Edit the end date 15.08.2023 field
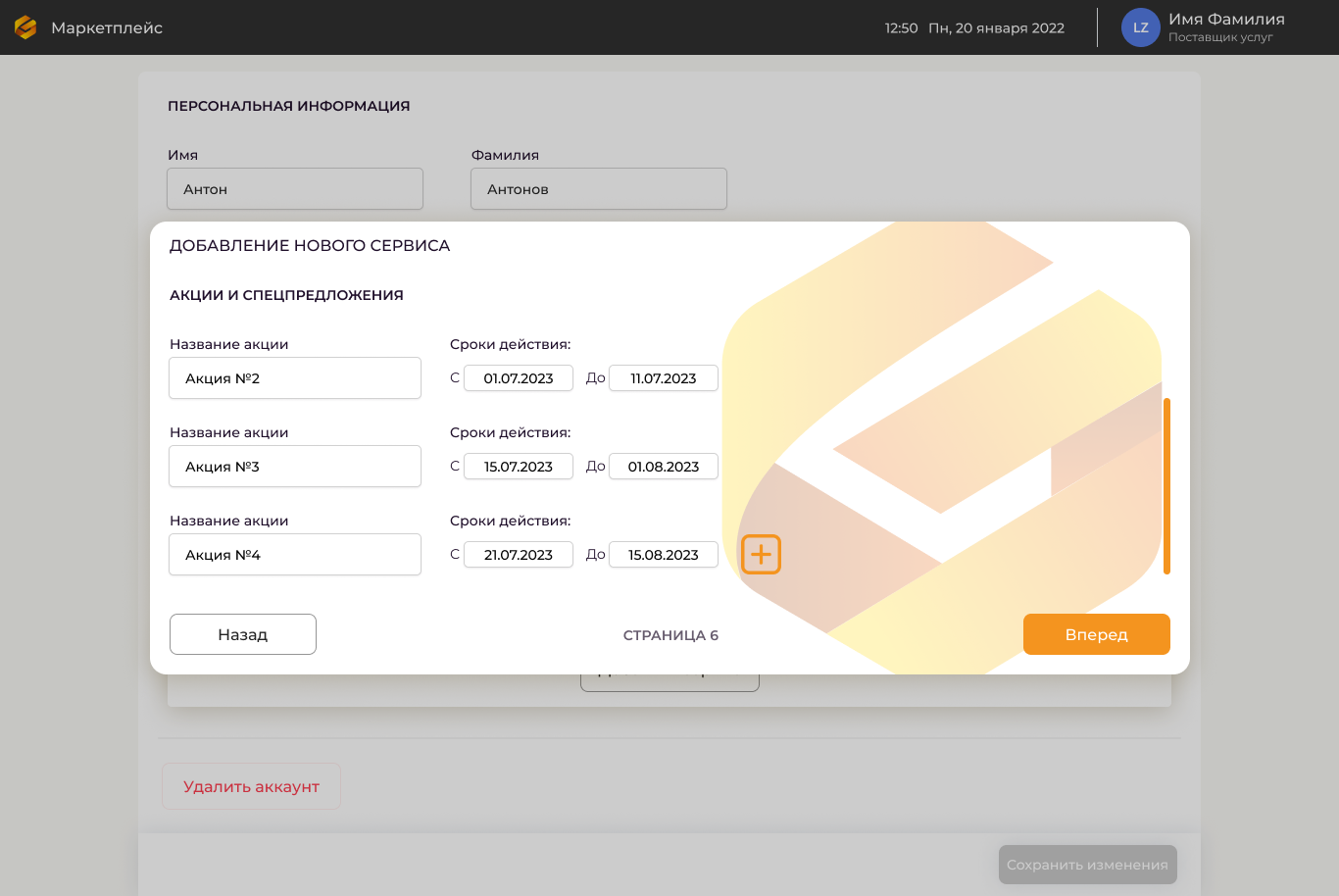Viewport: 1339px width, 896px height. click(663, 555)
